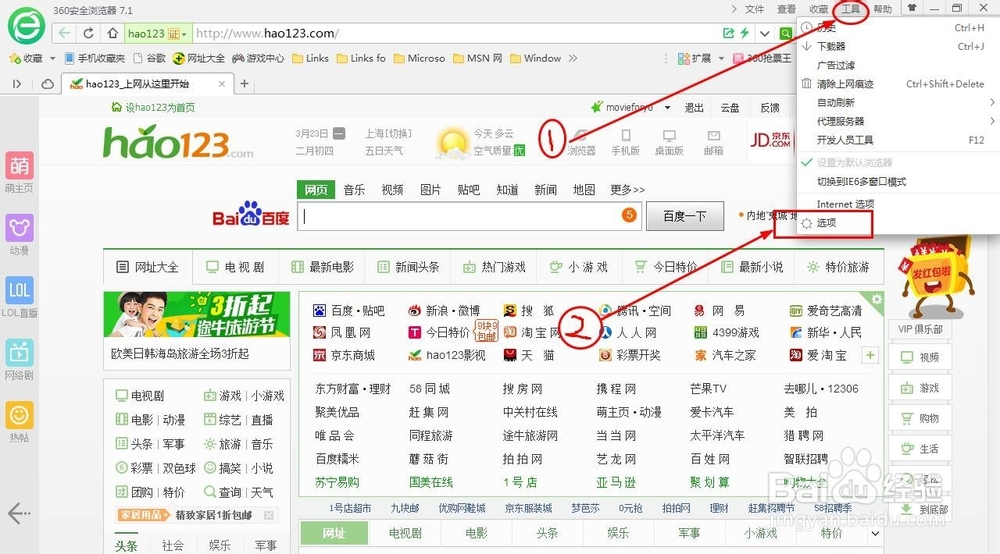The height and width of the screenshot is (554, 1000).
Task: Click the hao123 logo
Action: click(x=178, y=143)
